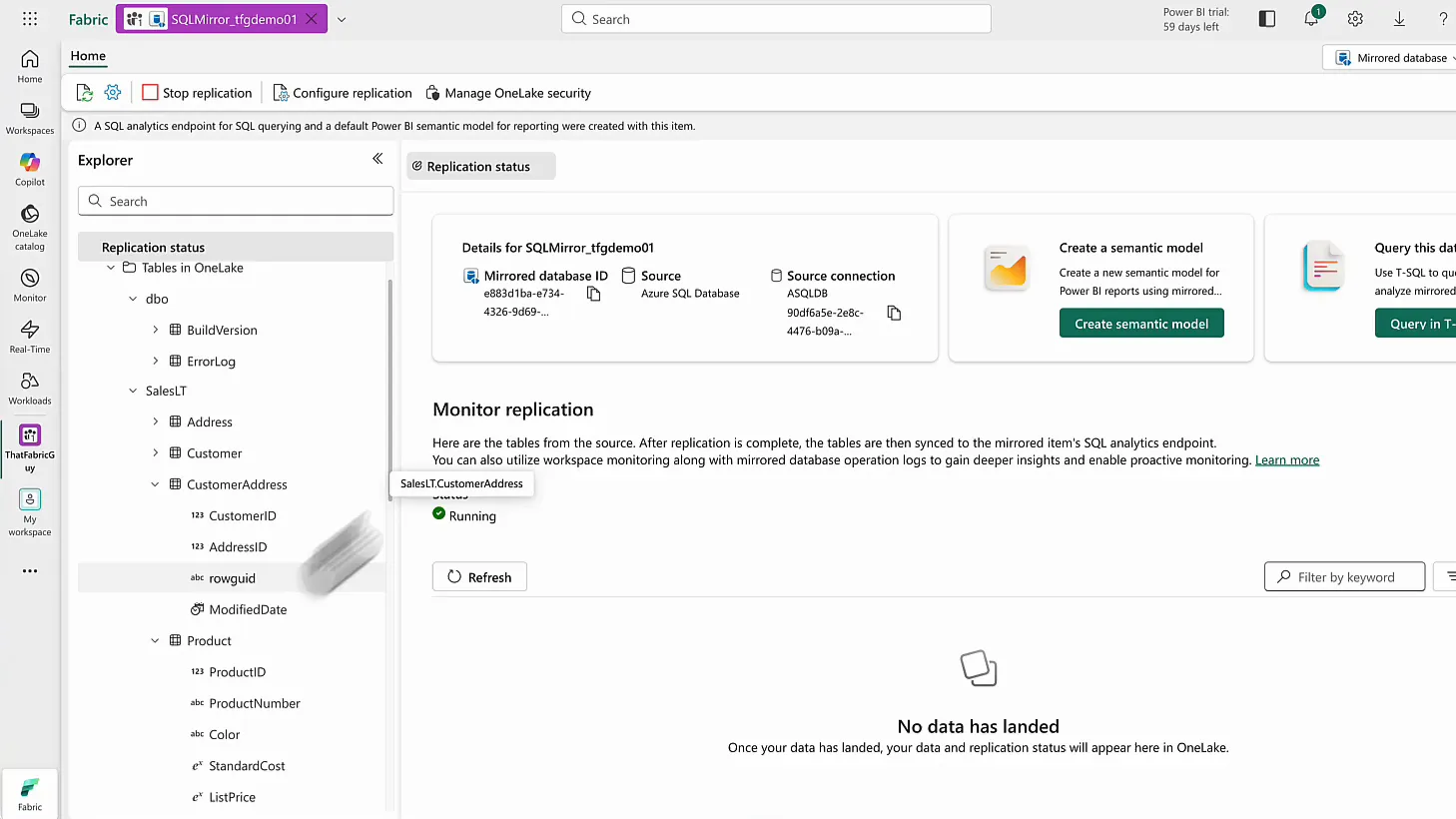This screenshot has width=1456, height=819.
Task: Click the download icon in the header
Action: pos(1399,19)
